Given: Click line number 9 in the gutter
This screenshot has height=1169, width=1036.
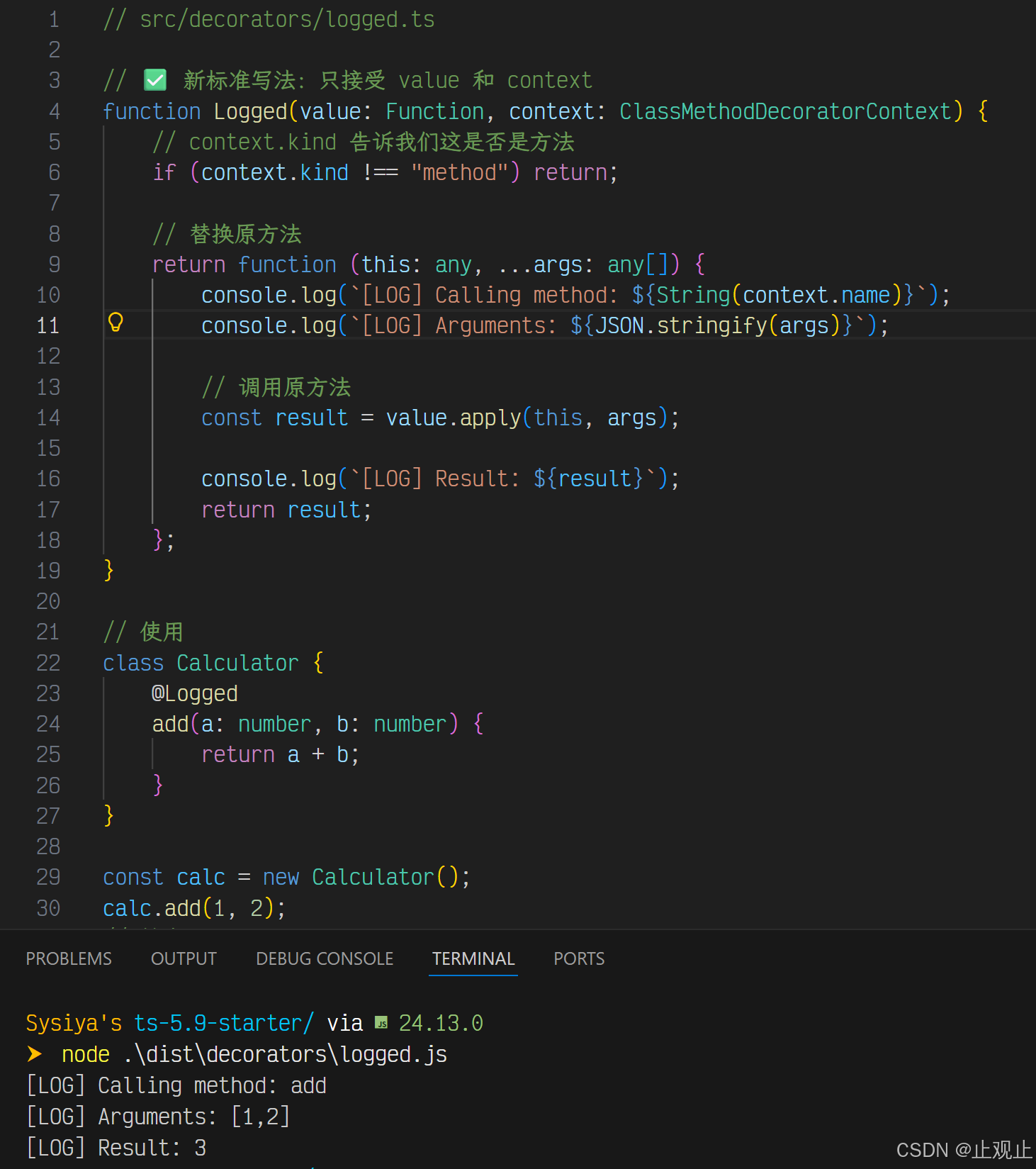Looking at the screenshot, I should [55, 264].
